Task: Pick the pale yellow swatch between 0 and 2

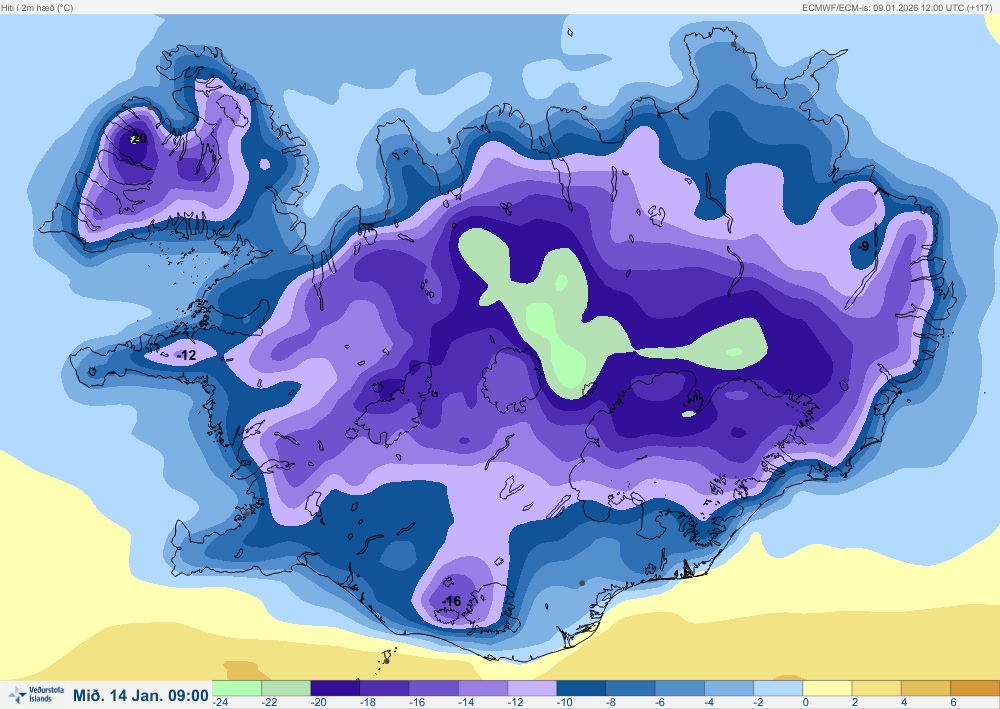Action: 827,688
